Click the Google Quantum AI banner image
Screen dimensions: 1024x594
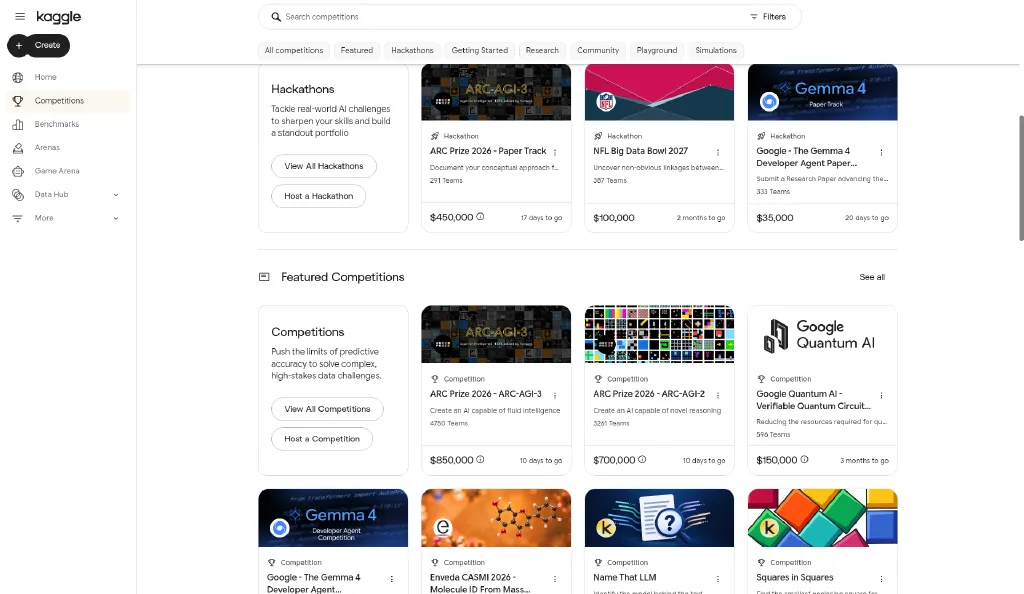coord(822,334)
